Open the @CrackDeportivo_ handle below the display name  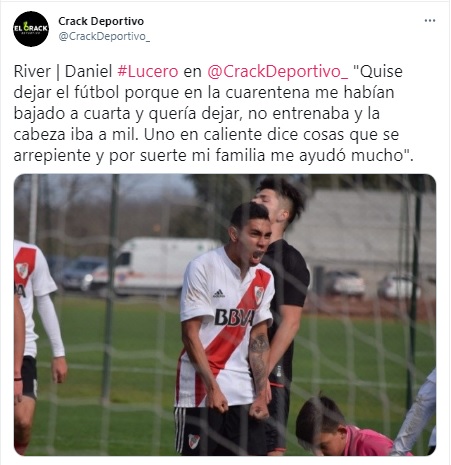(104, 36)
